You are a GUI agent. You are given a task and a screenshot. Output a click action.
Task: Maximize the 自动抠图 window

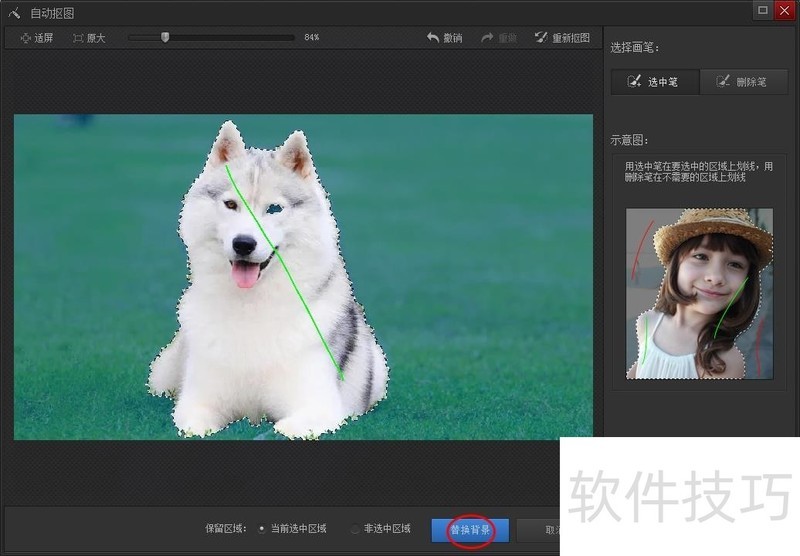pos(763,11)
